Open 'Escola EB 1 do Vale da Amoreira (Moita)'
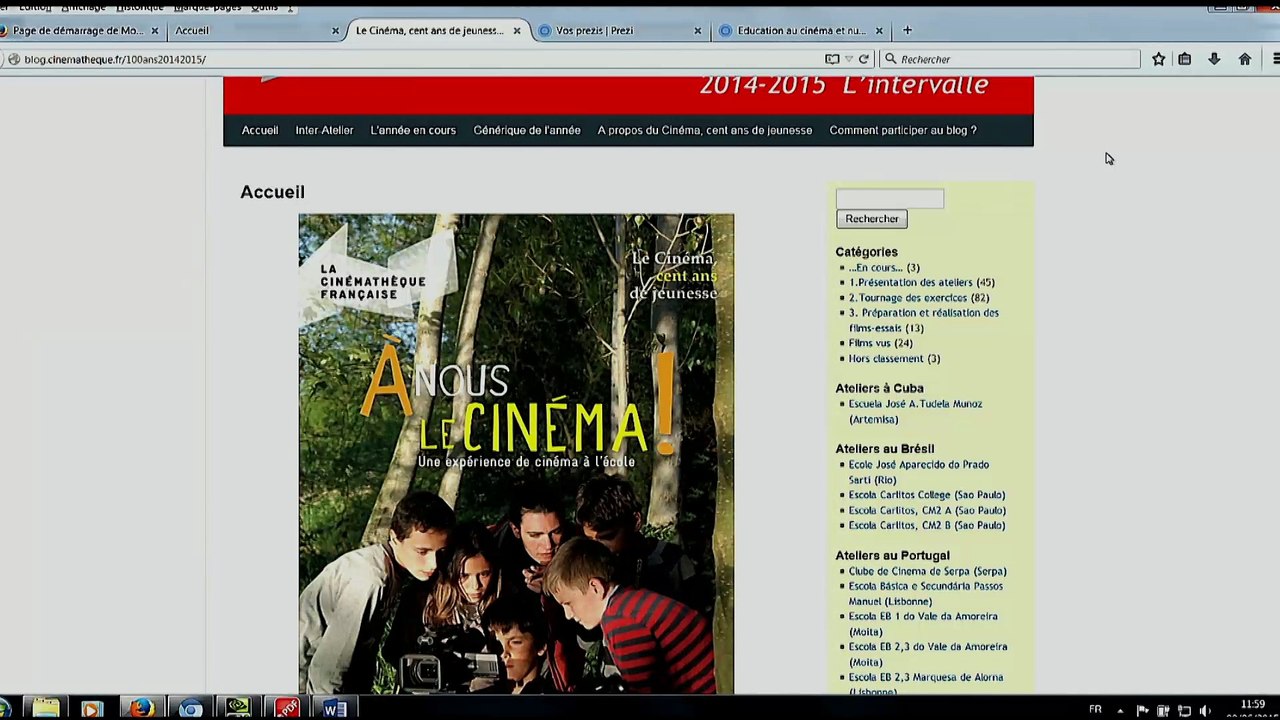 922,624
